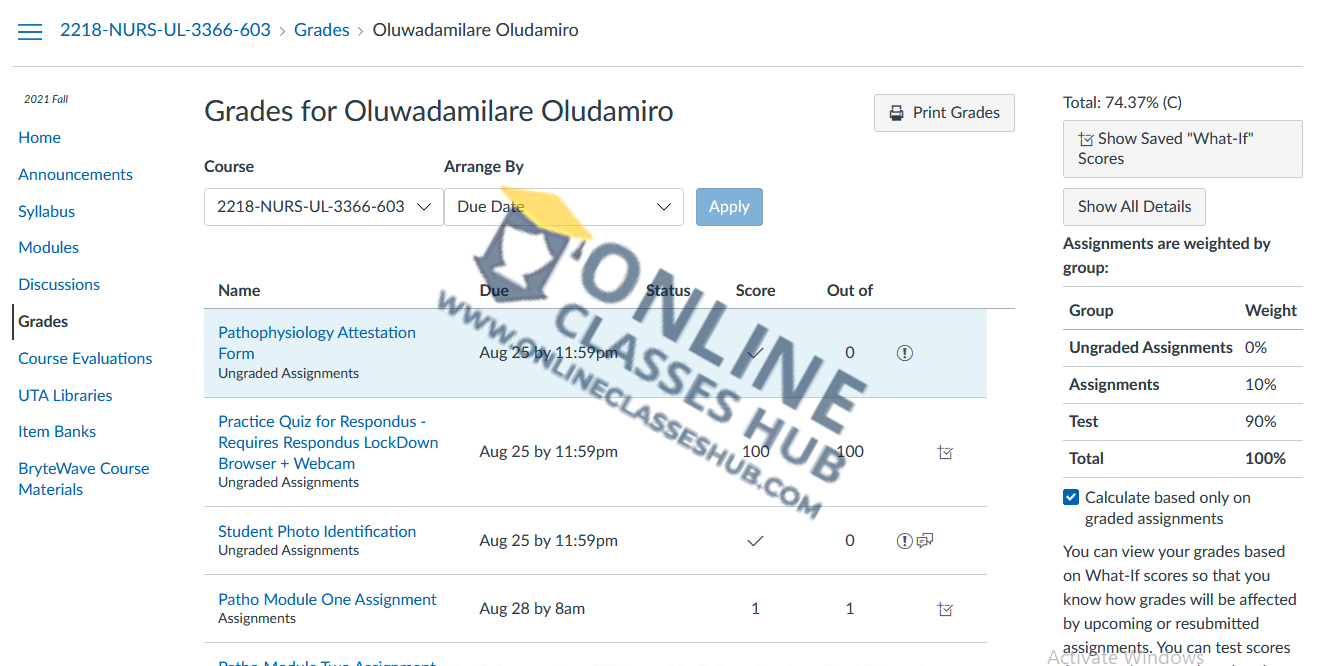Click warning icon in Student Photo Identification row

coord(904,541)
